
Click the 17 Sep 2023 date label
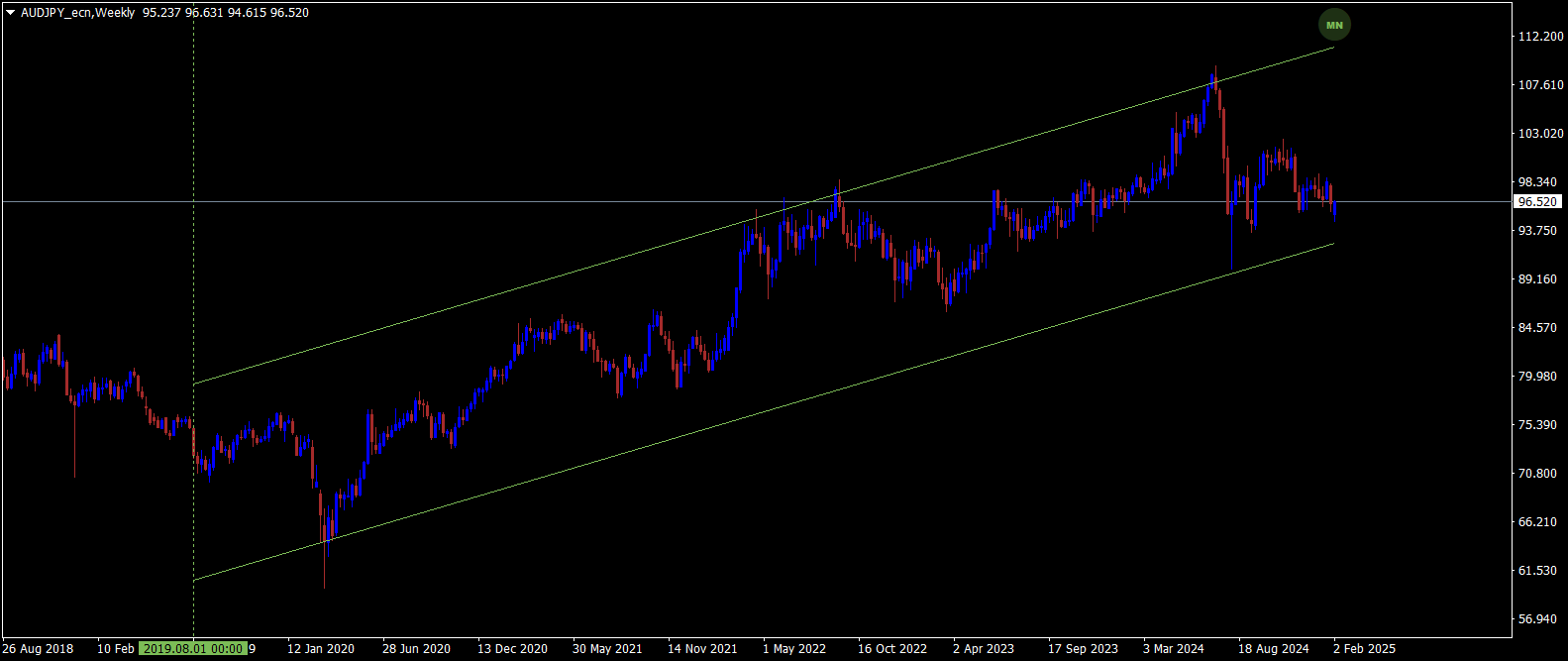coord(1083,649)
